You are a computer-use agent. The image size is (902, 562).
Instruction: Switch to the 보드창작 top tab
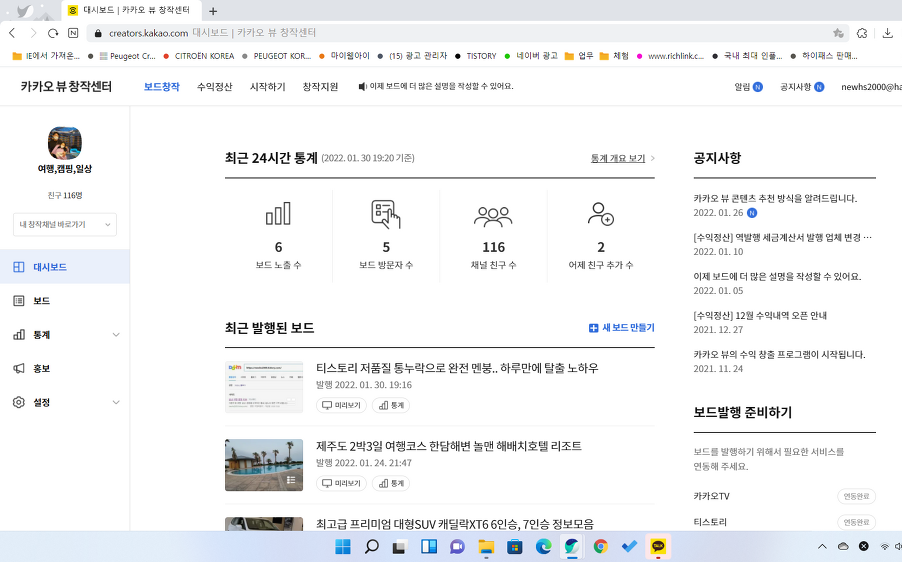click(162, 87)
